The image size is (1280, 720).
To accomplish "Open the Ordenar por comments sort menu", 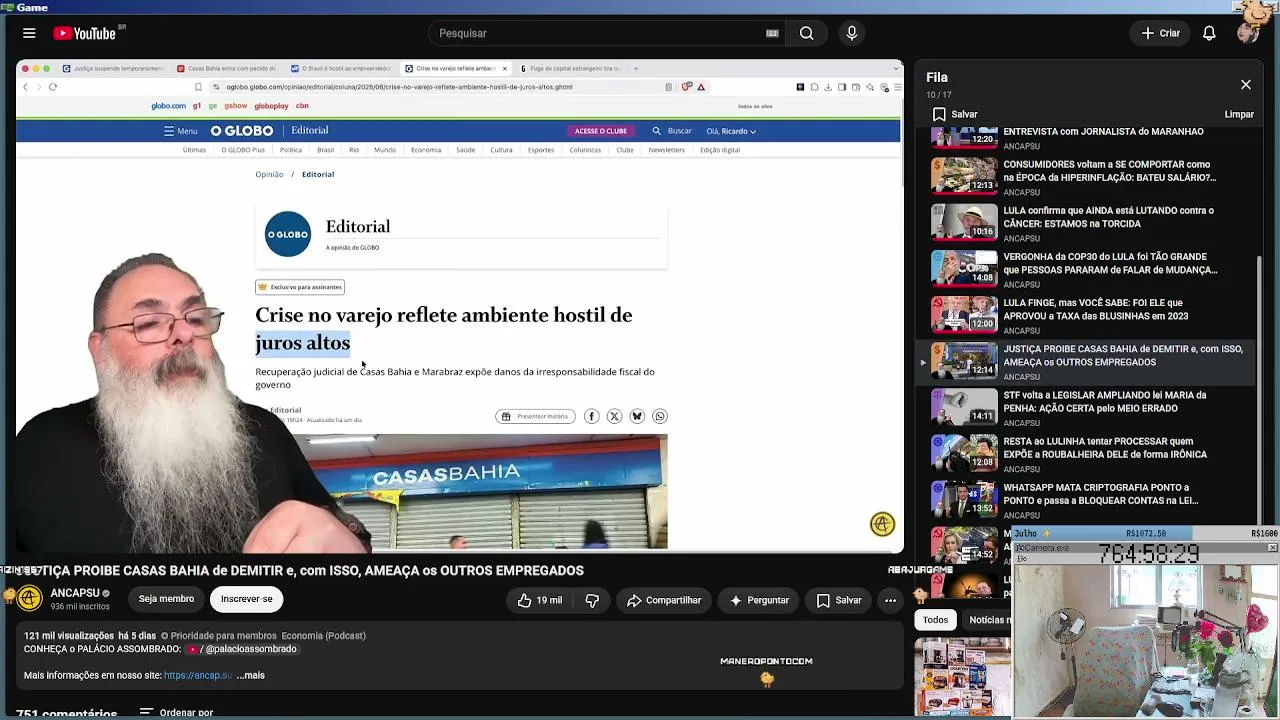I will (177, 713).
